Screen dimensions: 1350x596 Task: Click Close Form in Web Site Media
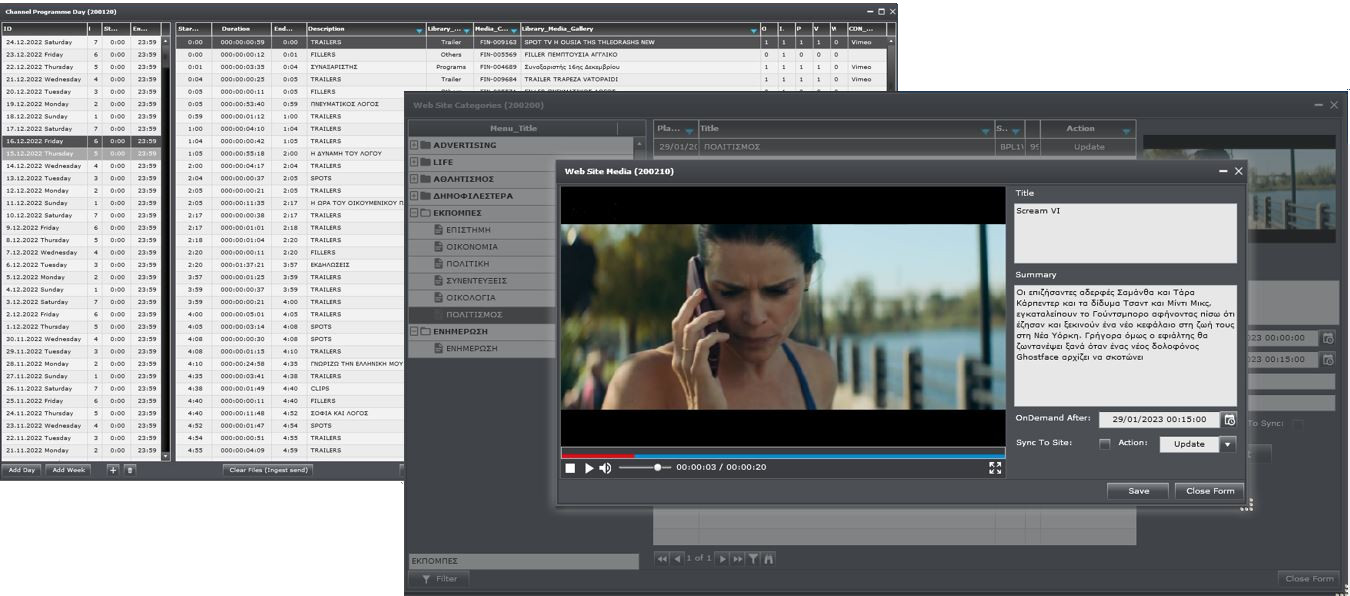point(1210,491)
